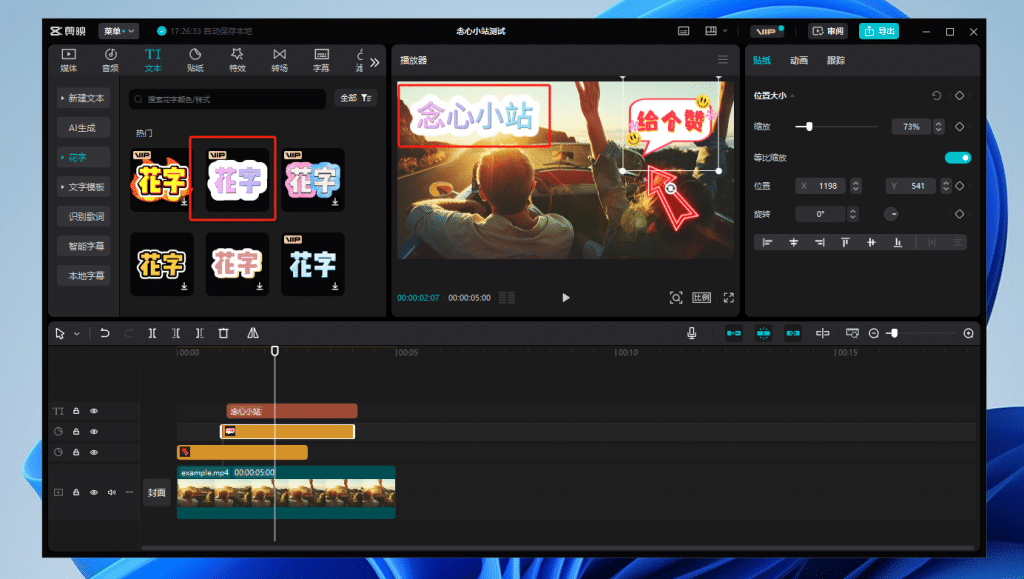Viewport: 1024px width, 579px height.
Task: Click the 缩放 scale slider handle
Action: (809, 127)
